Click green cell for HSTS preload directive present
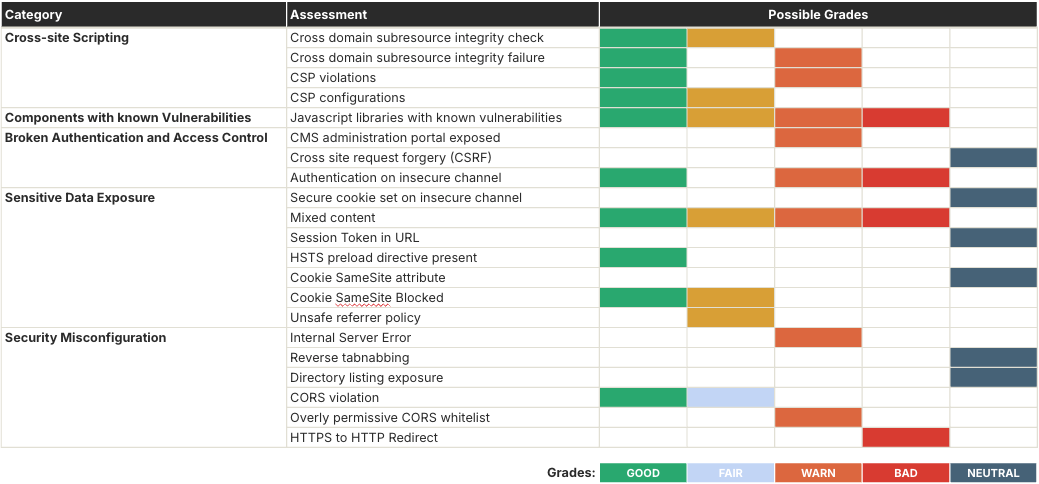Viewport: 1039px width, 484px height. click(x=643, y=258)
